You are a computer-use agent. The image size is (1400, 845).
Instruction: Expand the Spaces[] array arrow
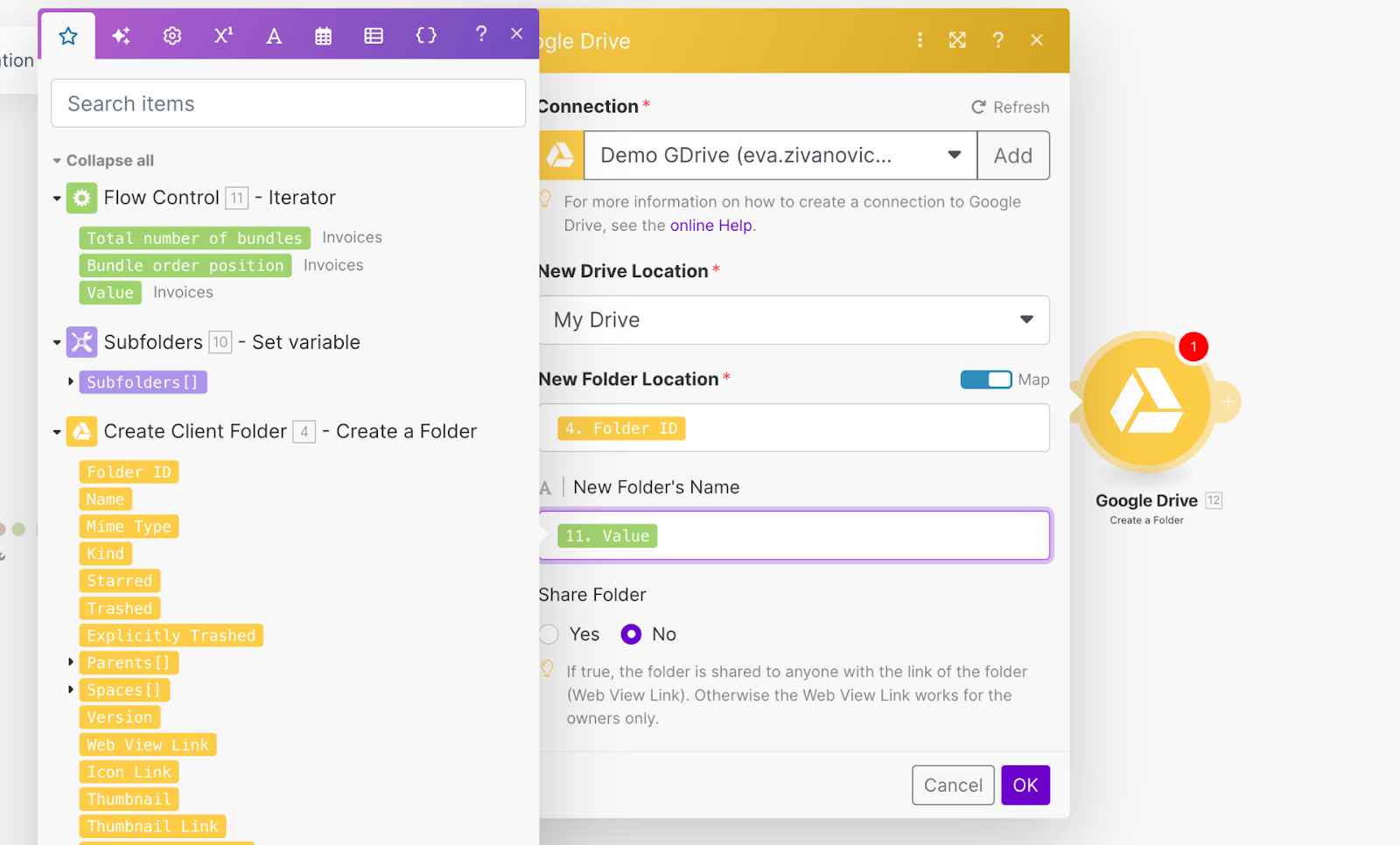point(71,689)
